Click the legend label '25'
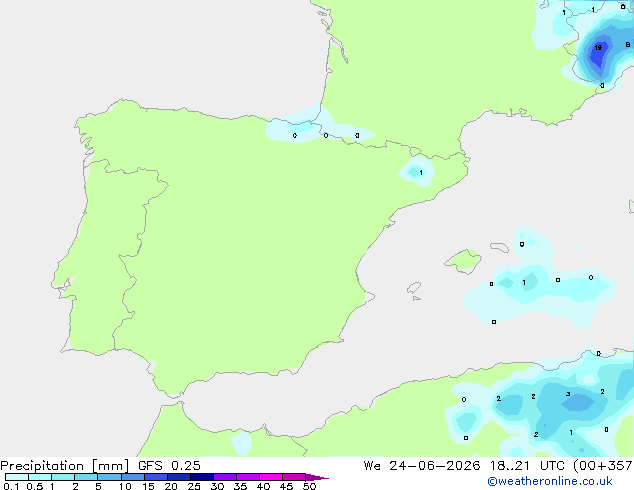Viewport: 634px width, 490px height. point(194,486)
